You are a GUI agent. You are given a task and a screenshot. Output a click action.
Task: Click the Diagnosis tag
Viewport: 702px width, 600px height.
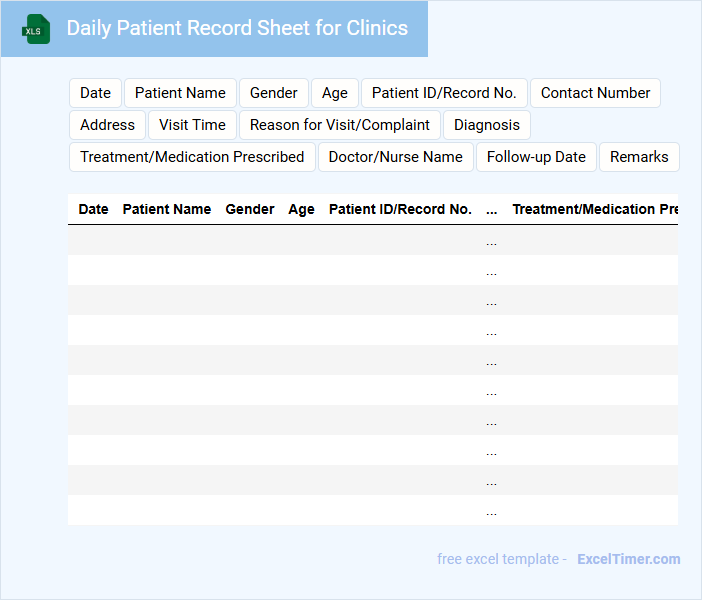point(487,125)
